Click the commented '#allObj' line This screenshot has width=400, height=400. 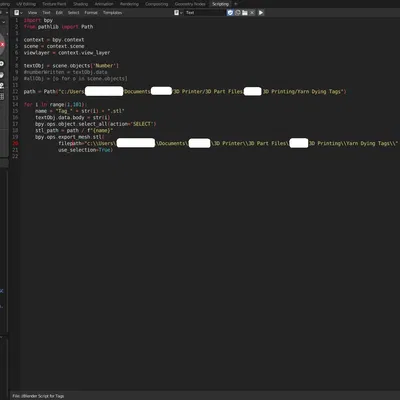pos(75,79)
